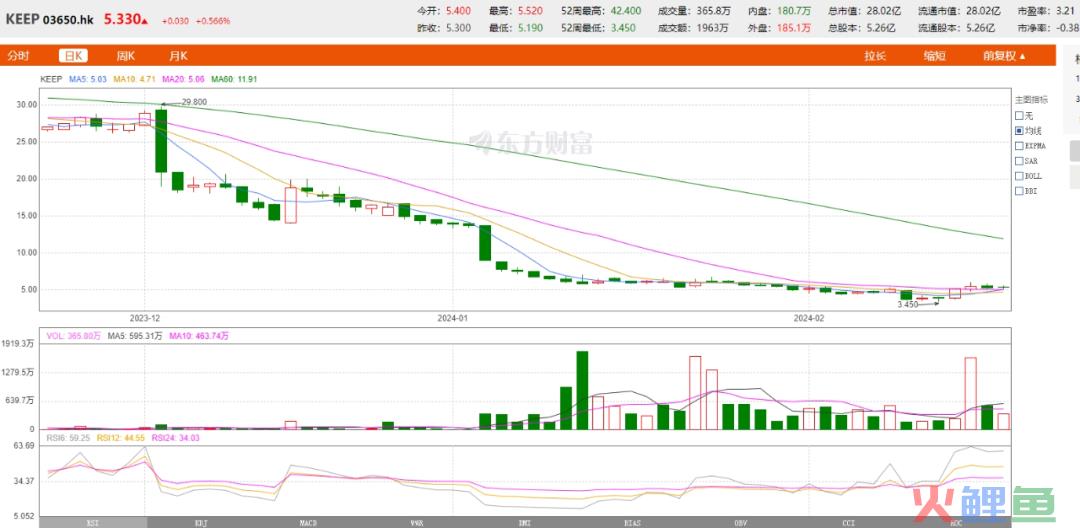Image resolution: width=1080 pixels, height=528 pixels.
Task: Click the volume MA10: 463.74万 label
Action: [x=198, y=336]
